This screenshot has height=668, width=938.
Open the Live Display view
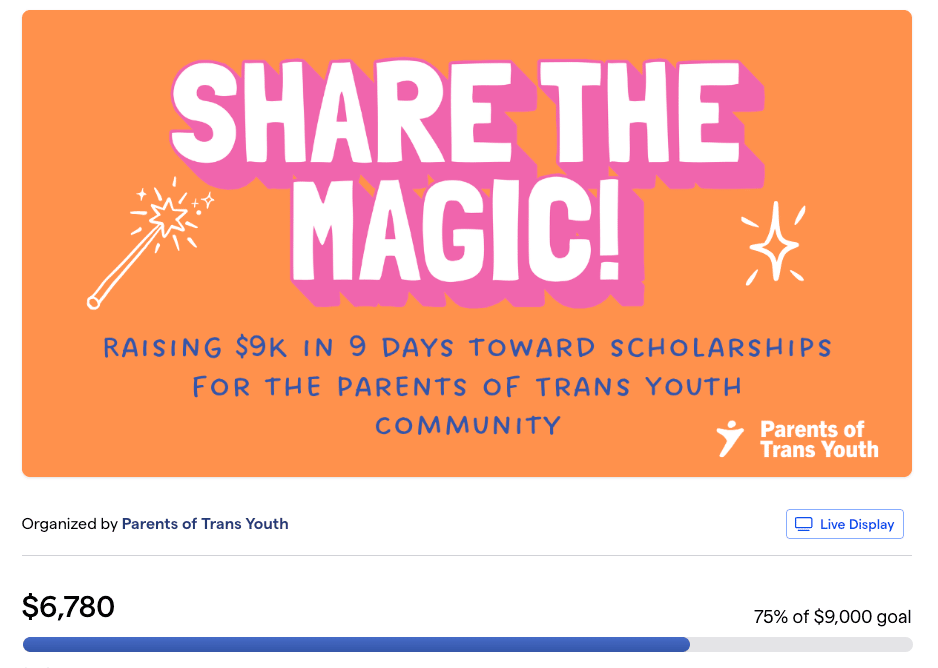(844, 524)
